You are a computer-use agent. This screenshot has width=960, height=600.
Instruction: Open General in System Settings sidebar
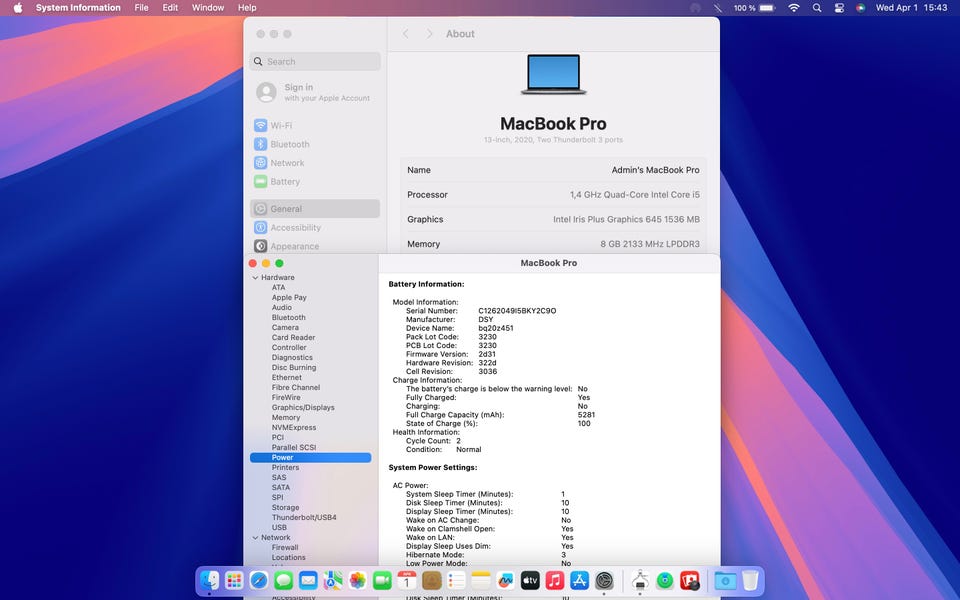point(315,209)
